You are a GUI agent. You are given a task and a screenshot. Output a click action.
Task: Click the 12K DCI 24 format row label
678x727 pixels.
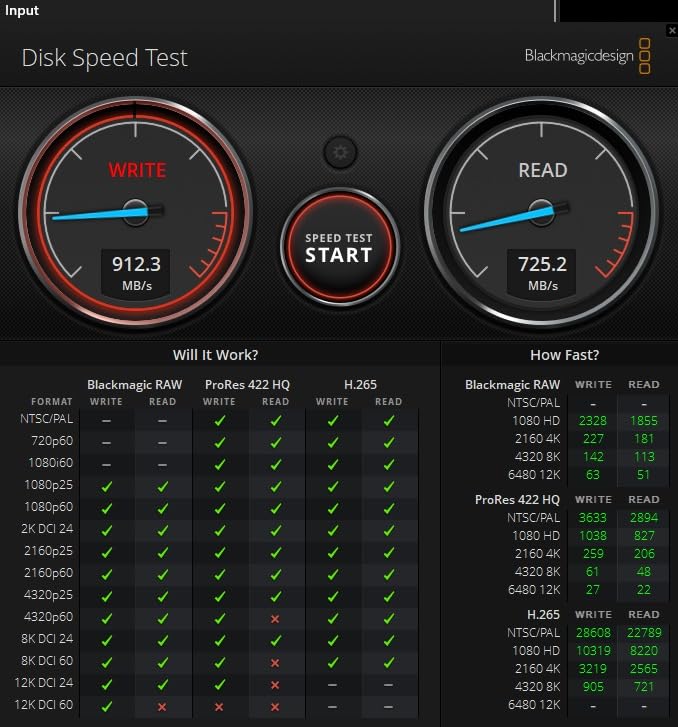pyautogui.click(x=44, y=682)
